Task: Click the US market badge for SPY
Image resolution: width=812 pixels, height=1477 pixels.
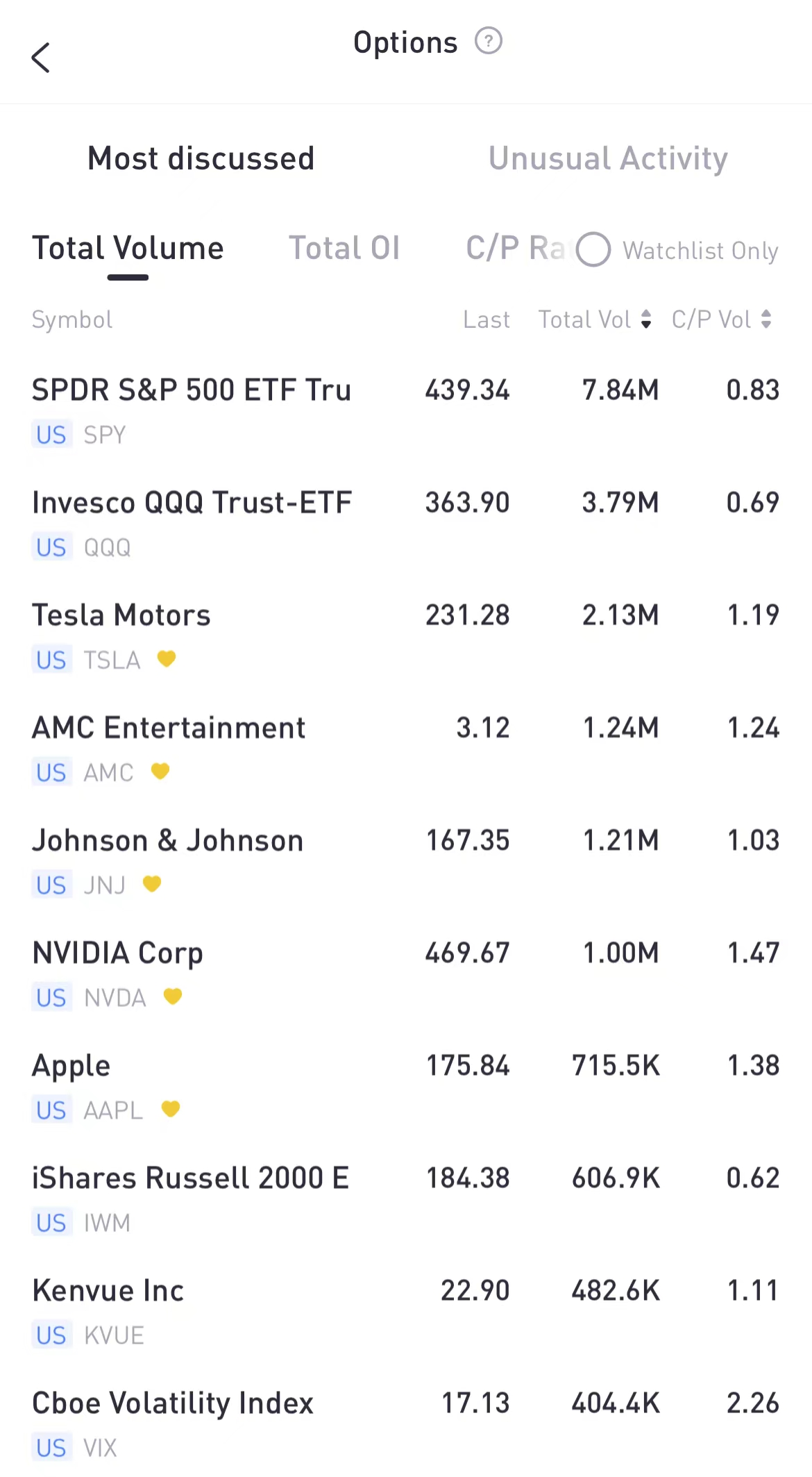Action: (x=51, y=435)
